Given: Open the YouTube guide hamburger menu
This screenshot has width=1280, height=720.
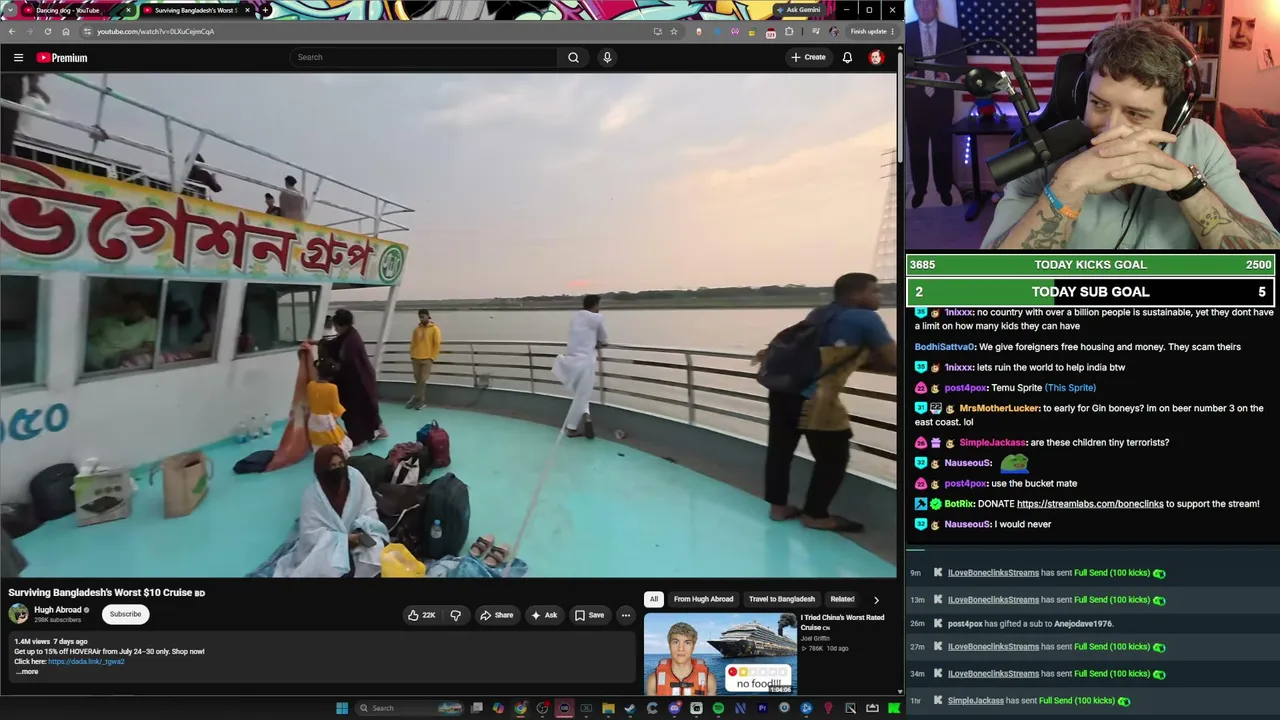Looking at the screenshot, I should pos(18,58).
